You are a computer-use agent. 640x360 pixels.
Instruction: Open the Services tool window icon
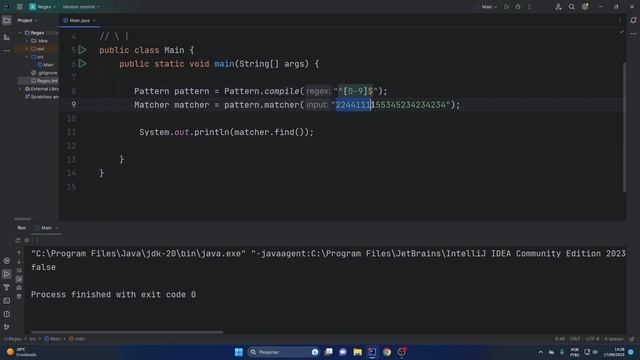click(7, 260)
